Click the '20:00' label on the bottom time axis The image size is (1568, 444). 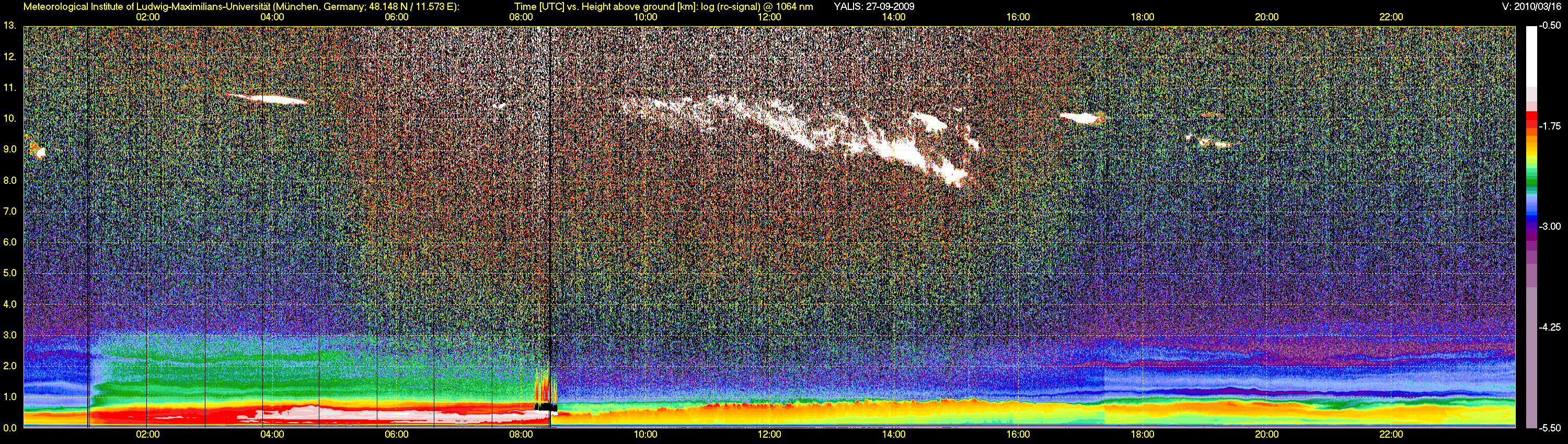click(x=1267, y=434)
